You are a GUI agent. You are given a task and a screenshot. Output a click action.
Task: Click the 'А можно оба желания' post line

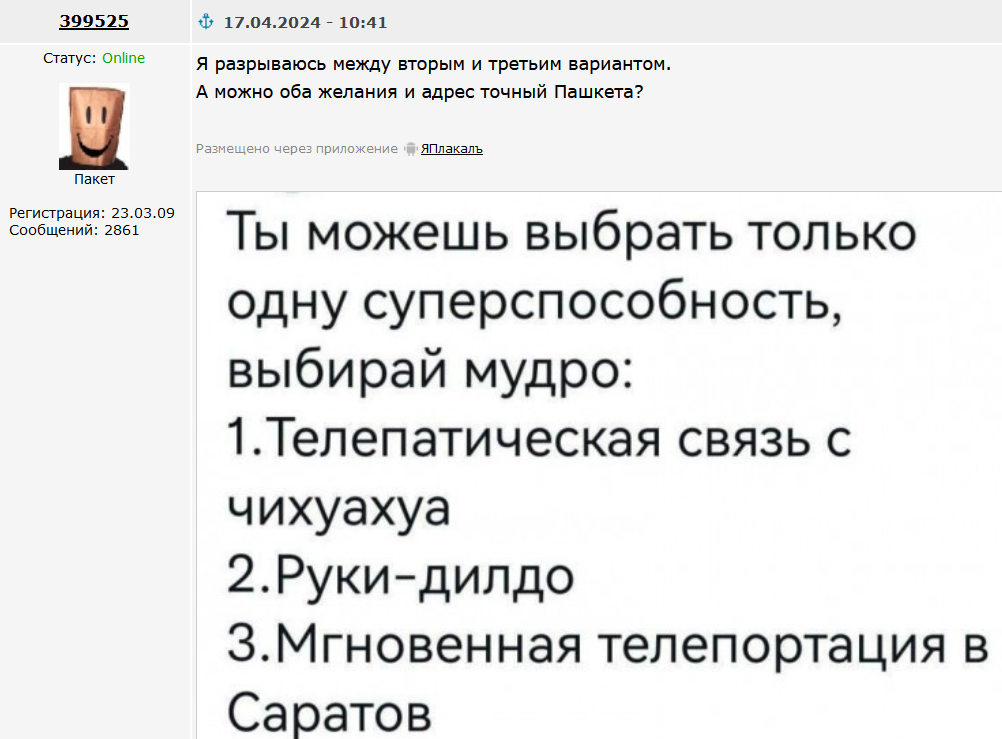pyautogui.click(x=419, y=93)
